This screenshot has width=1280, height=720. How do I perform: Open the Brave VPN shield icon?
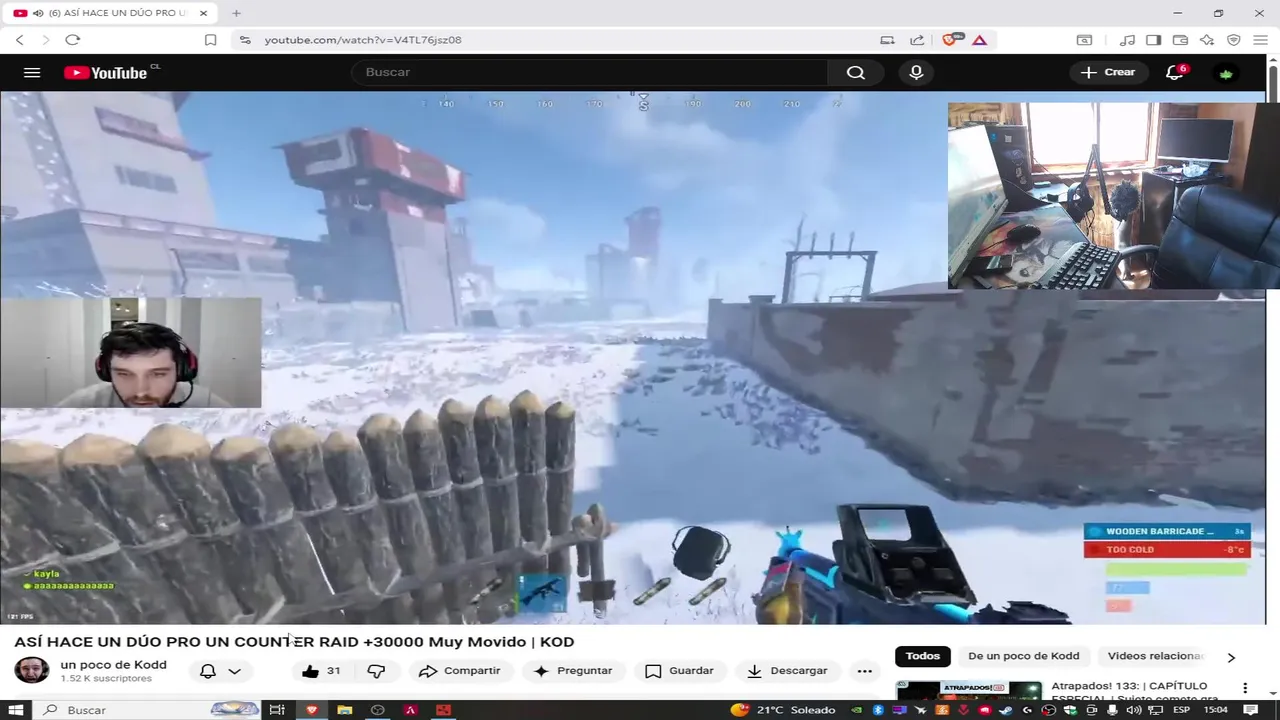(x=1234, y=40)
